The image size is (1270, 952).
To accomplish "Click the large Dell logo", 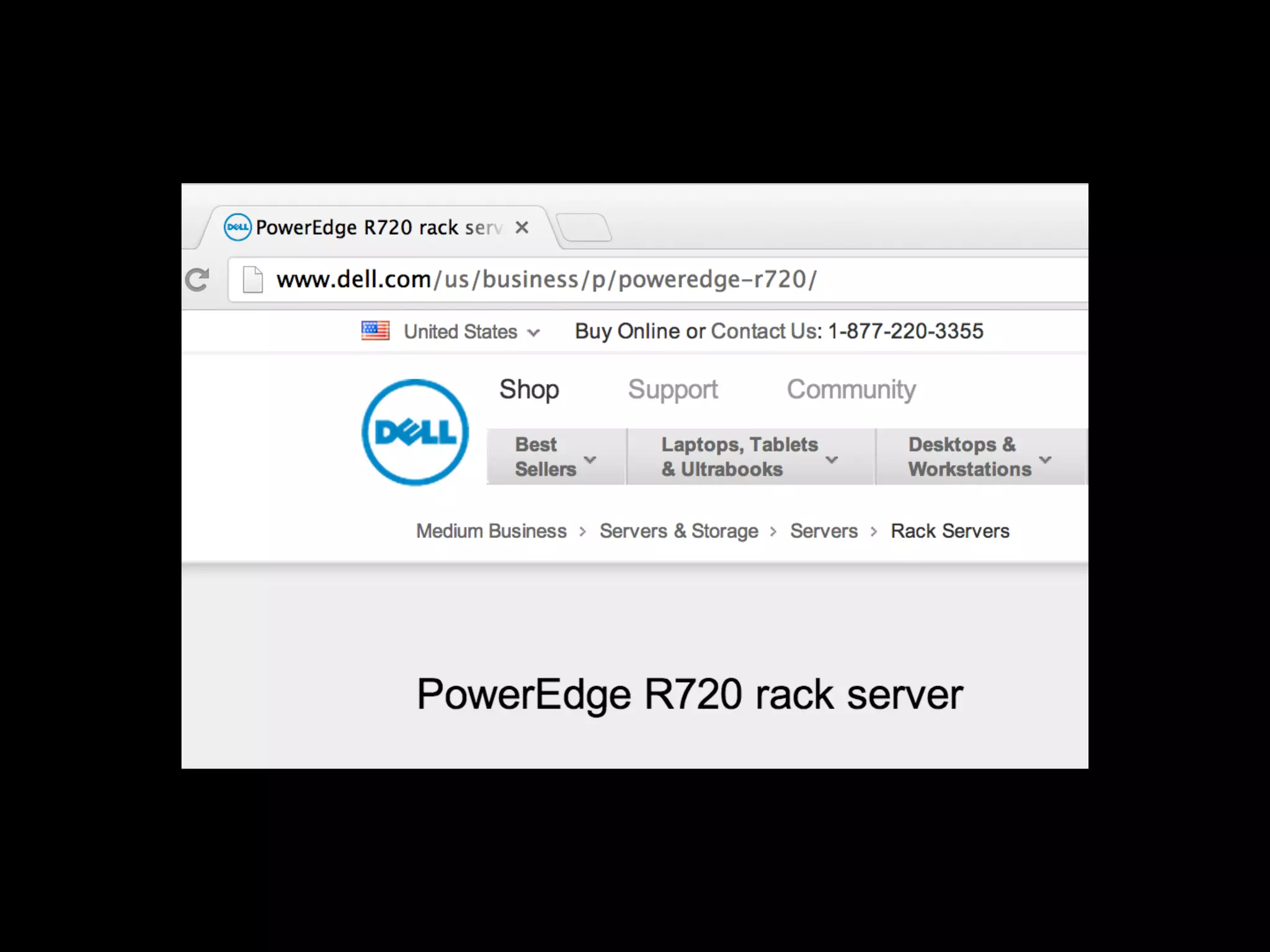I will [x=415, y=432].
